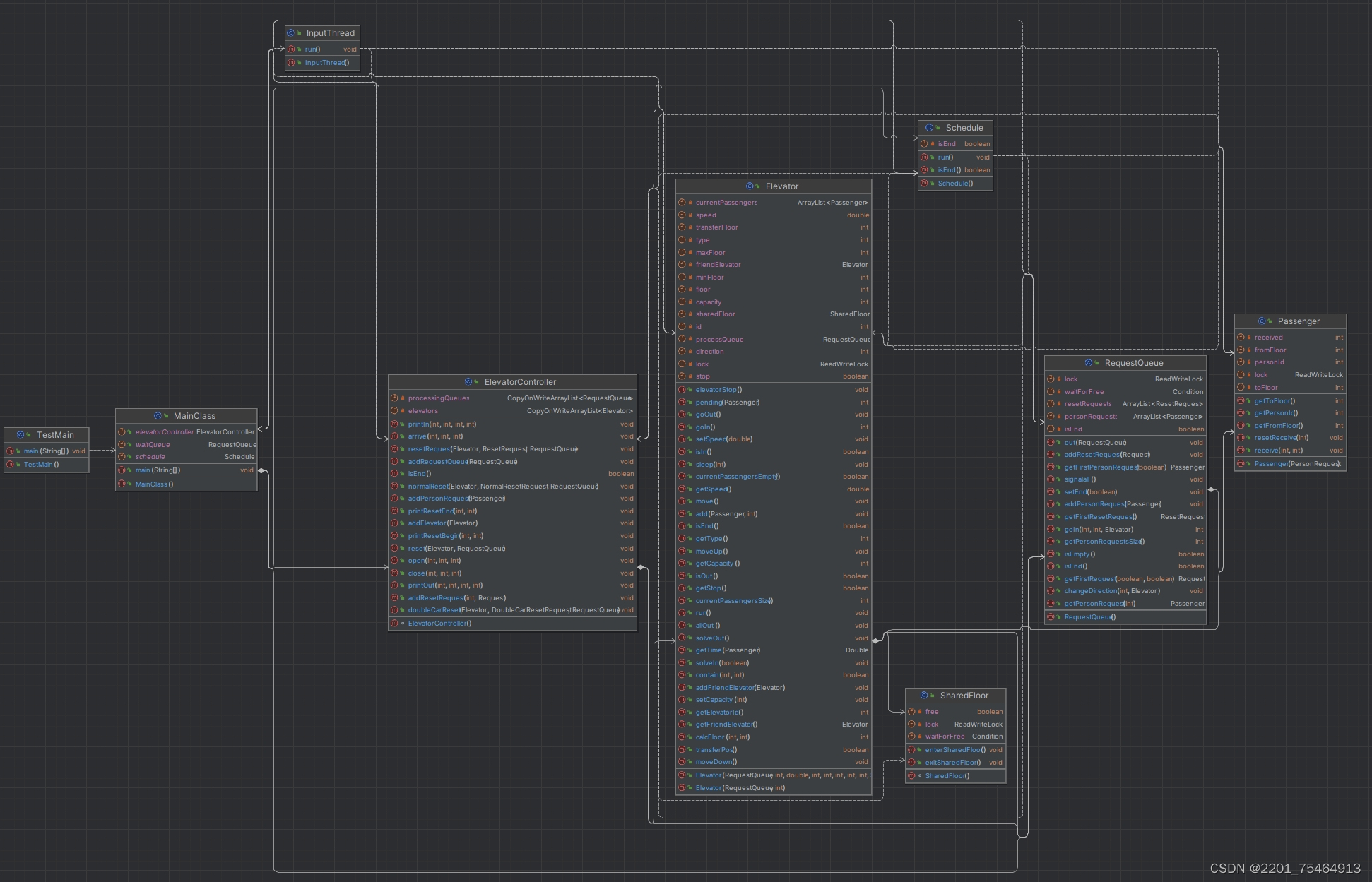Click the field icon beside MainClass elevatorController
Image resolution: width=1372 pixels, height=882 pixels.
click(x=122, y=432)
